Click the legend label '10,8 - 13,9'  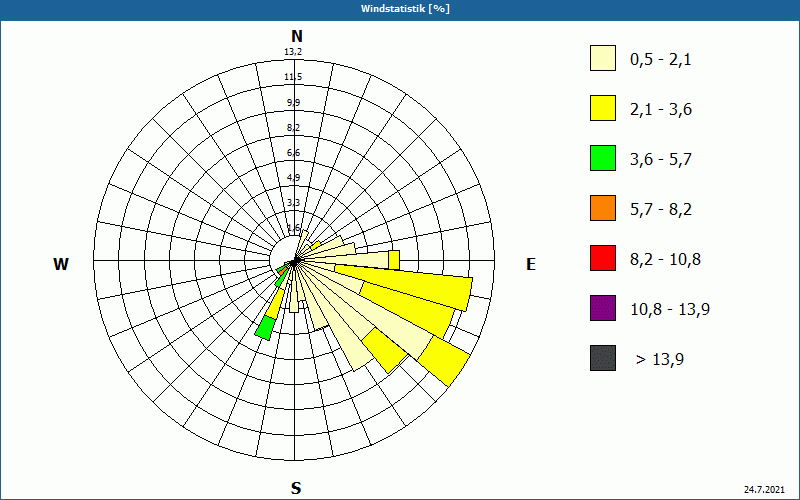point(670,310)
